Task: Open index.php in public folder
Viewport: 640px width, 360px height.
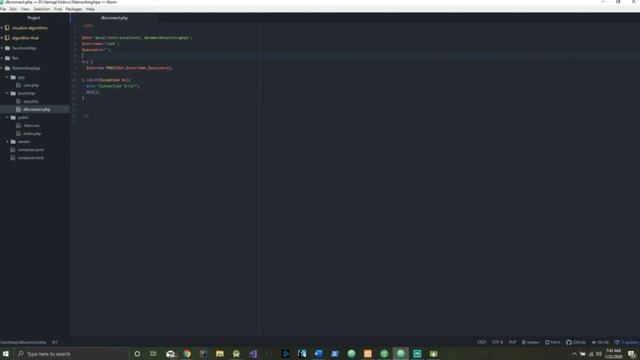Action: (x=32, y=133)
